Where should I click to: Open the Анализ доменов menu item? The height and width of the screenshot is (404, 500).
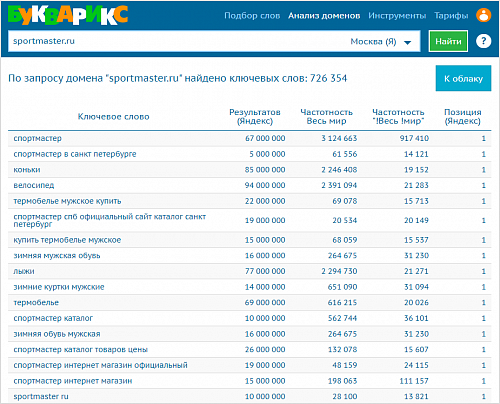pos(324,16)
